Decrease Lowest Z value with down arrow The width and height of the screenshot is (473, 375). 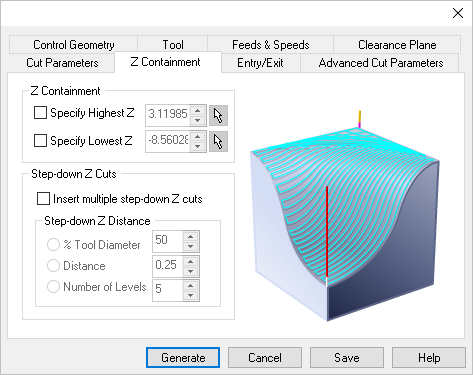[x=198, y=146]
